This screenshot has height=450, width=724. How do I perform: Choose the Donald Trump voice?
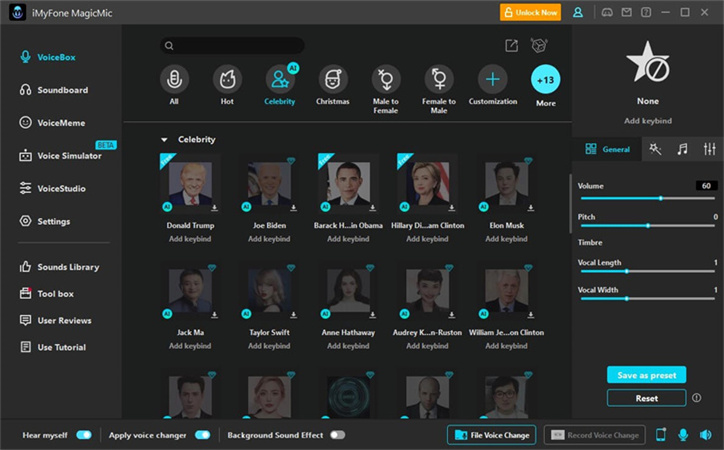click(190, 183)
